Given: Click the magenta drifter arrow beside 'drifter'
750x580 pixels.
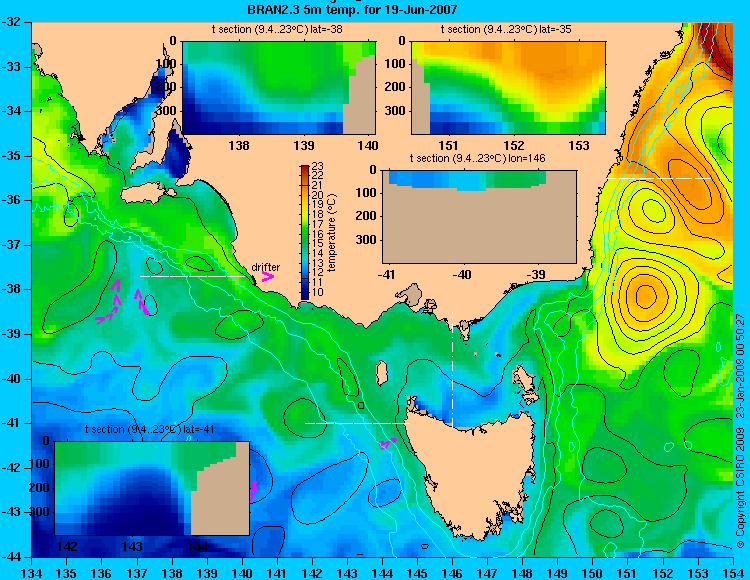Looking at the screenshot, I should tap(267, 277).
